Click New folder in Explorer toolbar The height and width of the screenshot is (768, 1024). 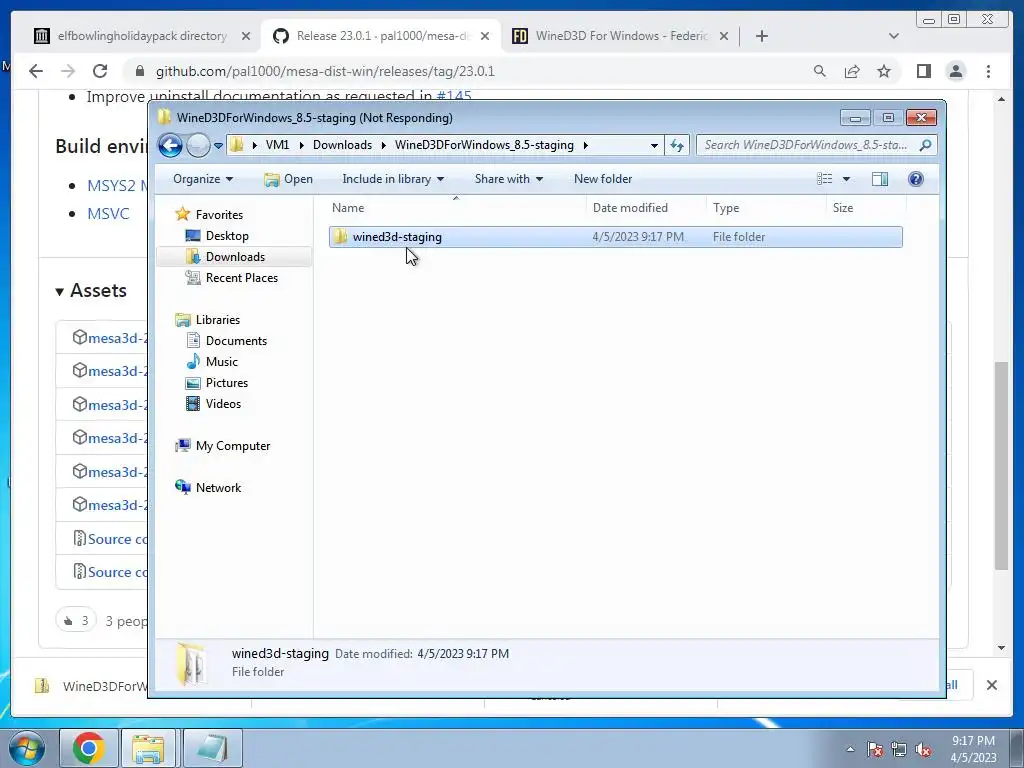[x=603, y=179]
